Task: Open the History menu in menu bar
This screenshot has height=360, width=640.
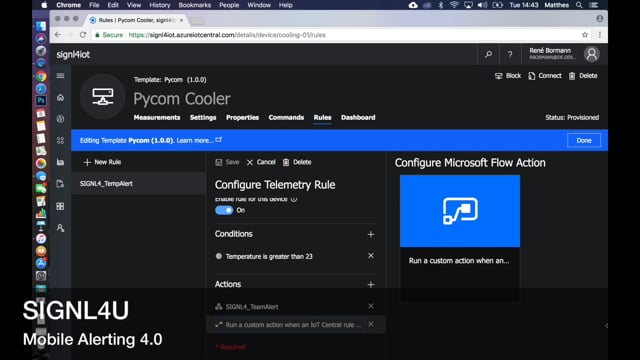Action: tap(160, 5)
